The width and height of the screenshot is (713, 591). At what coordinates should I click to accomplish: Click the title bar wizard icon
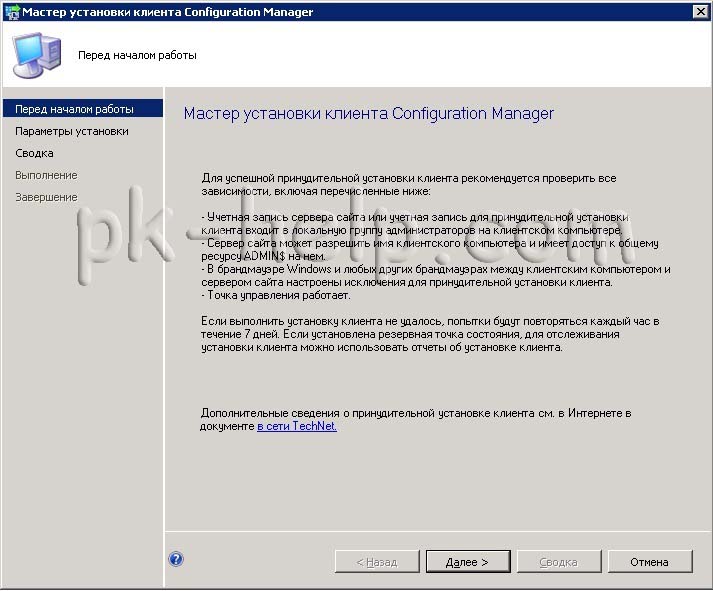click(11, 11)
